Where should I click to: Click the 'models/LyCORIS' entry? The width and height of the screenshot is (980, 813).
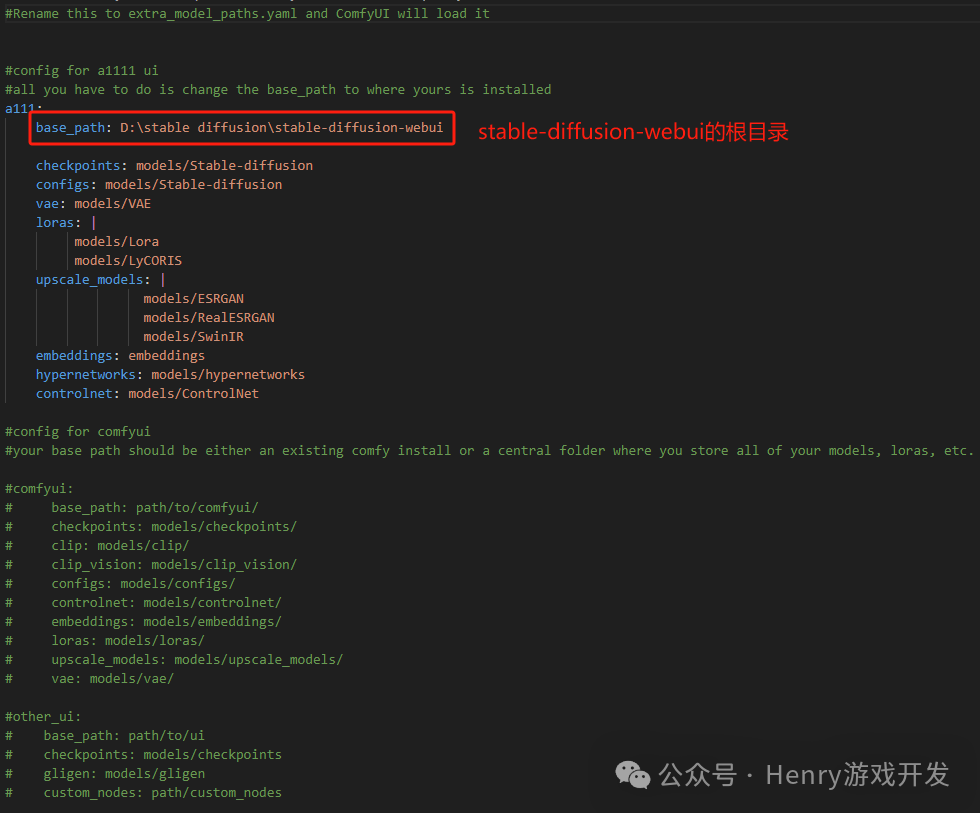point(128,261)
